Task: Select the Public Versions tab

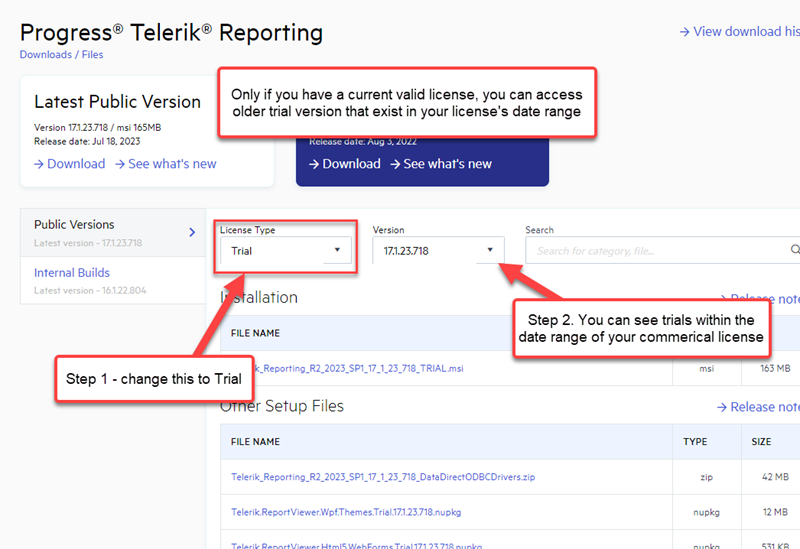Action: click(x=74, y=225)
